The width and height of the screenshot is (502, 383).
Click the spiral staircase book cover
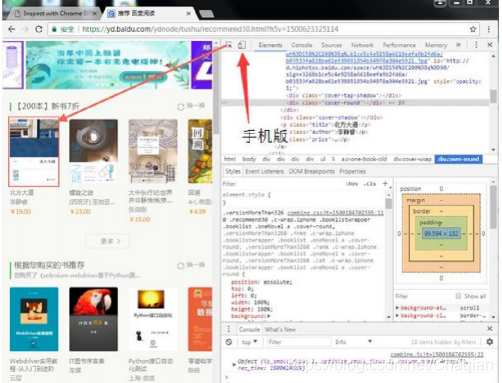coord(93,151)
